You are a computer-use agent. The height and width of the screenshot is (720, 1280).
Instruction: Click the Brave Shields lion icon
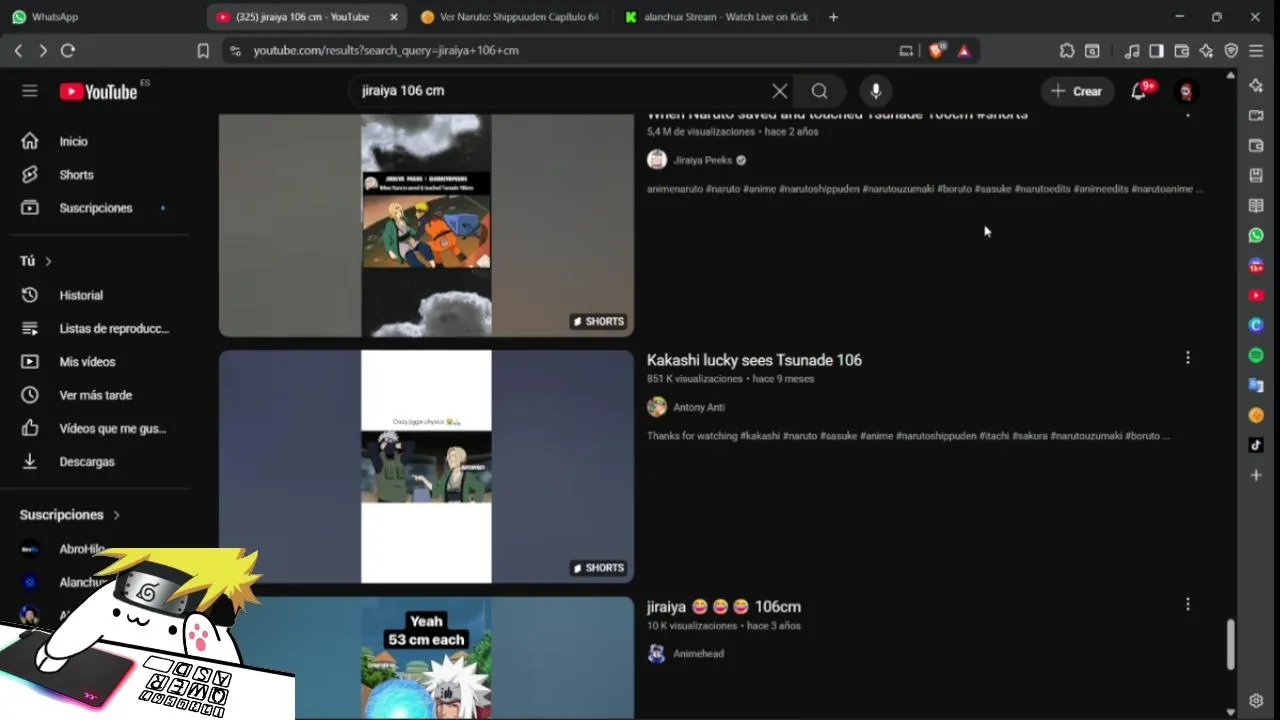[936, 50]
